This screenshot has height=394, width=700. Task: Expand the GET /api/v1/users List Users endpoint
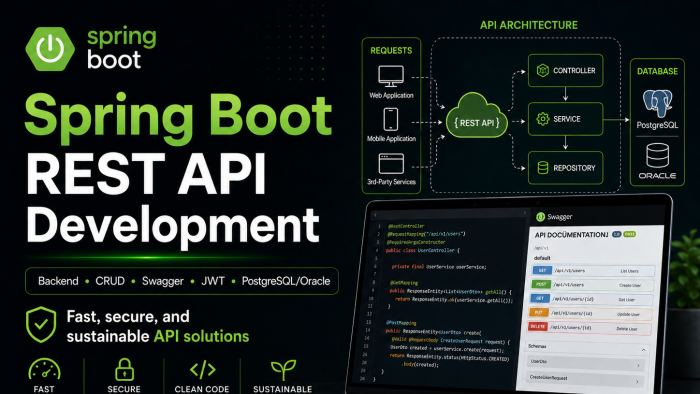point(593,271)
